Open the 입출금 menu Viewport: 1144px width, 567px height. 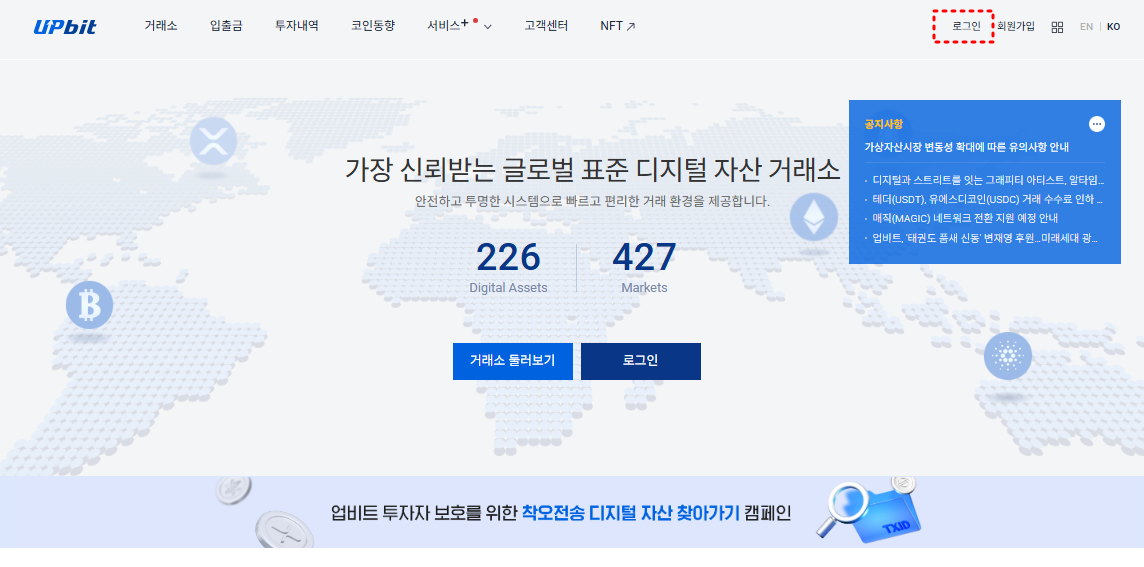pos(226,26)
